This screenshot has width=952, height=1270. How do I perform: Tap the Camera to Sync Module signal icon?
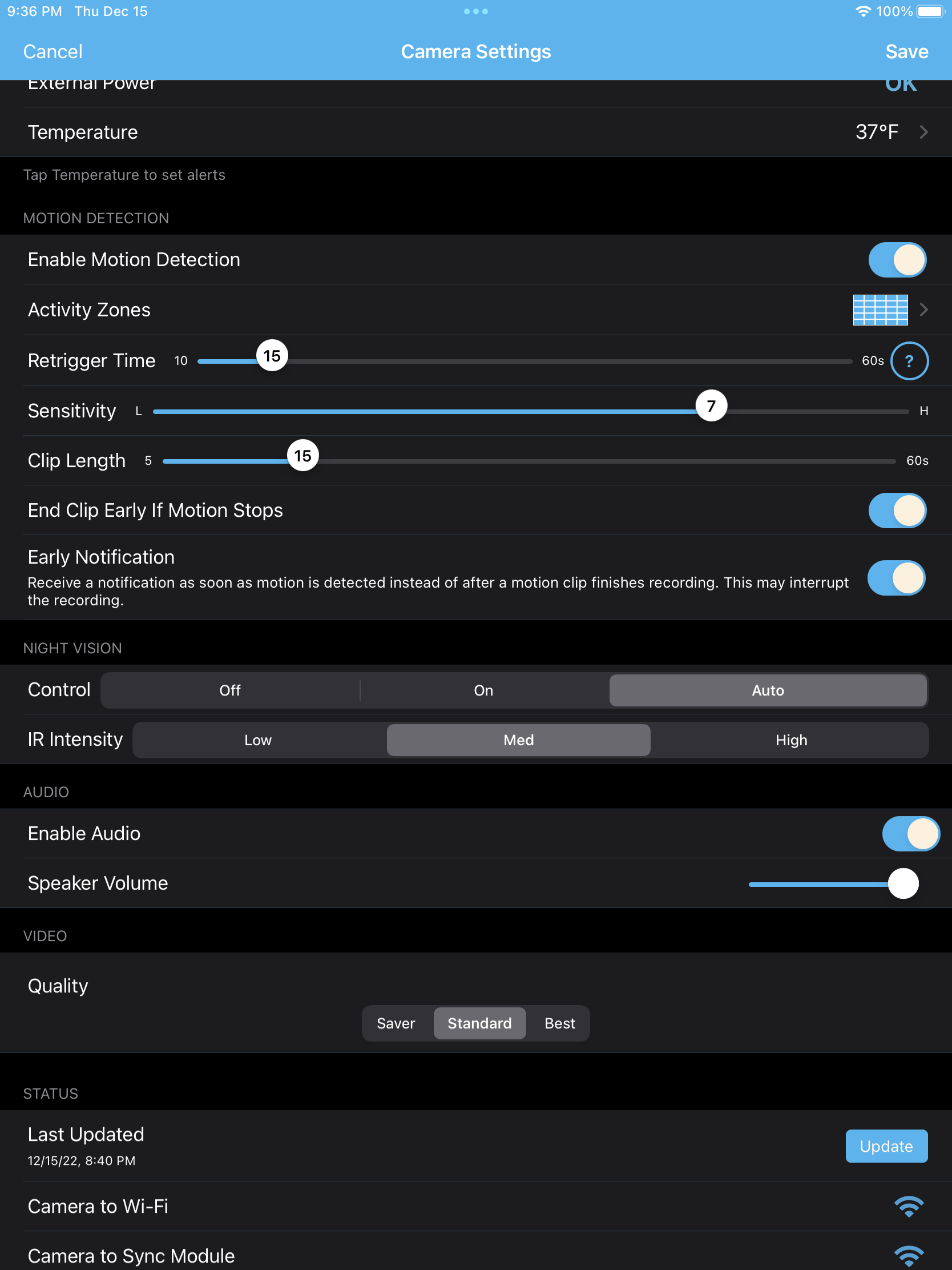909,1256
